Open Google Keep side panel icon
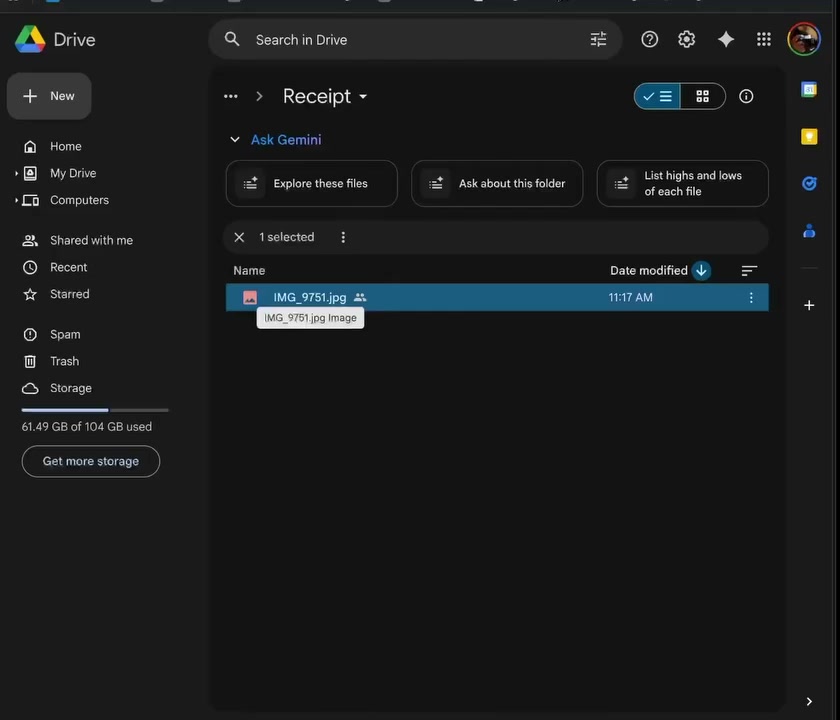The height and width of the screenshot is (720, 840). (x=809, y=137)
